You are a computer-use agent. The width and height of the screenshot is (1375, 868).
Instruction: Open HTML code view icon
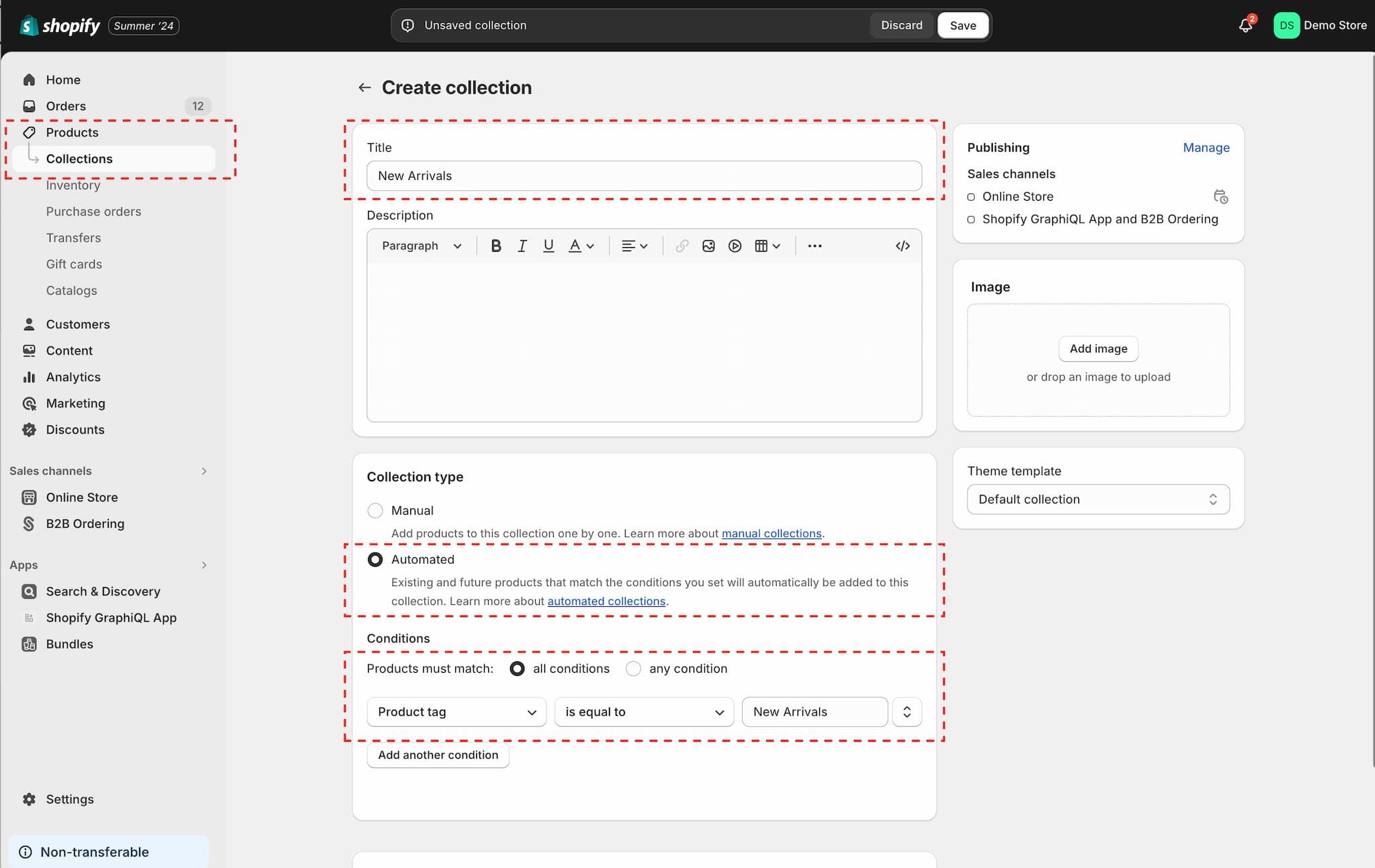coord(902,246)
